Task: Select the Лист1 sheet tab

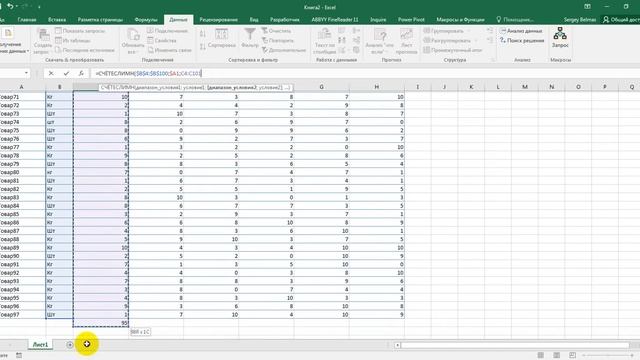Action: coord(40,345)
